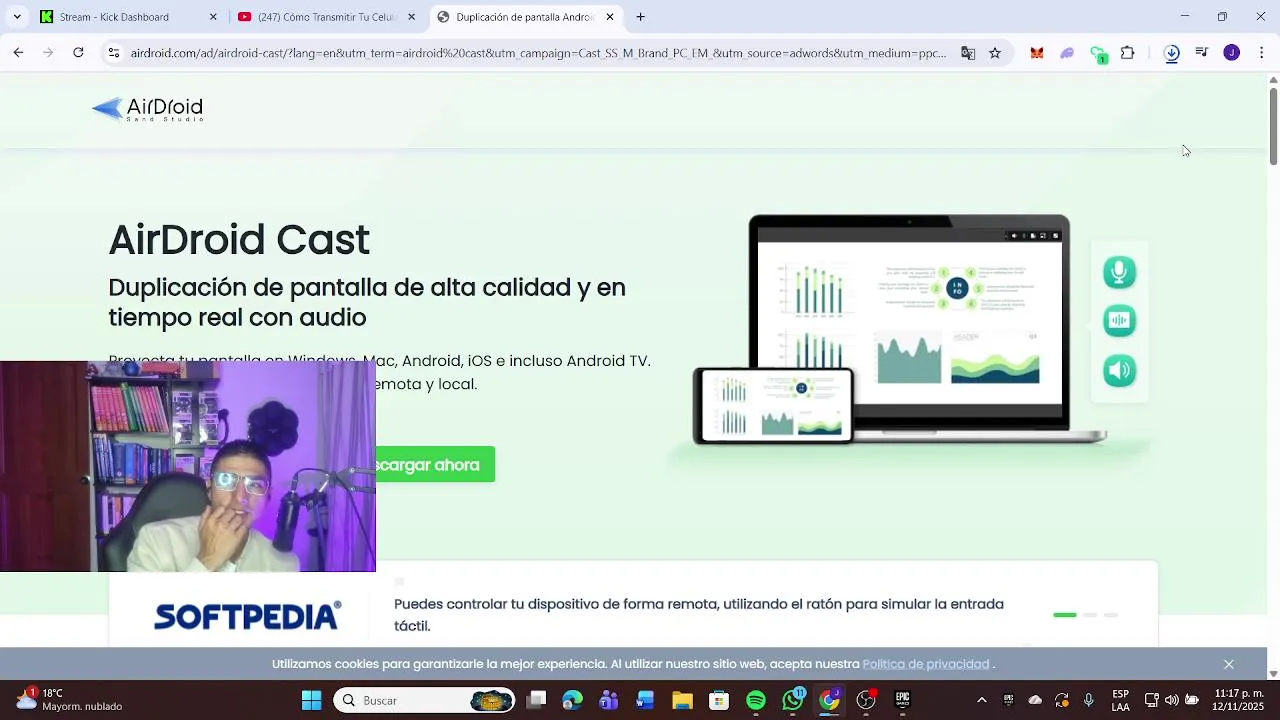This screenshot has width=1280, height=720.
Task: Open the volume tray icon
Action: (x=1171, y=700)
